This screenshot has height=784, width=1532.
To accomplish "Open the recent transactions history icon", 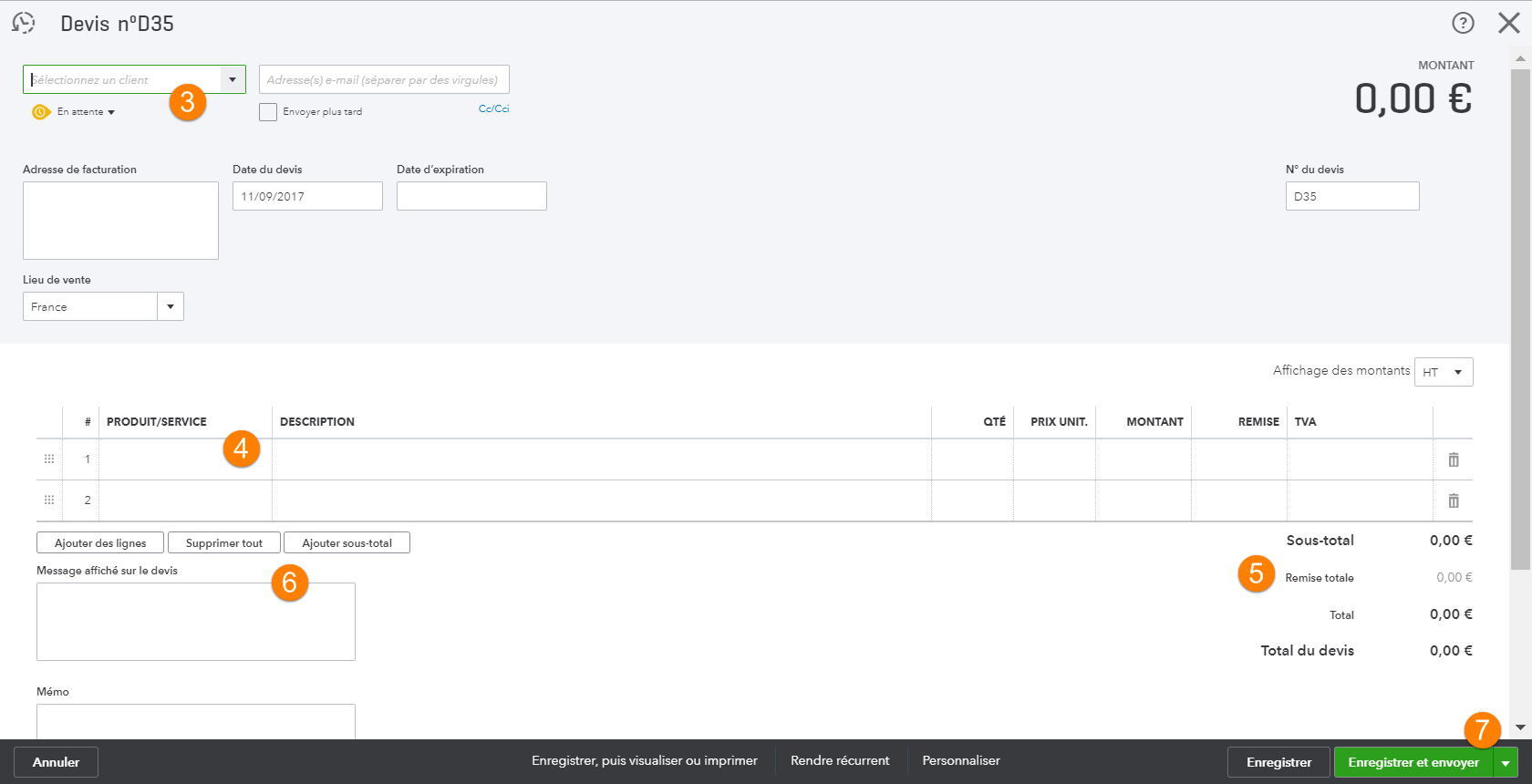I will pos(24,23).
